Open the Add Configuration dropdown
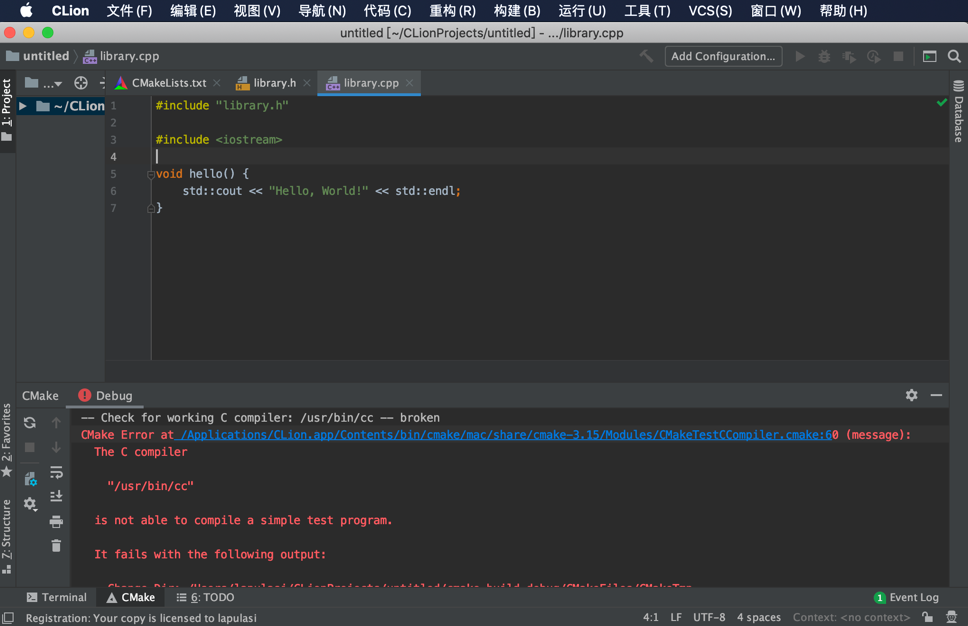The width and height of the screenshot is (968, 626). click(723, 56)
